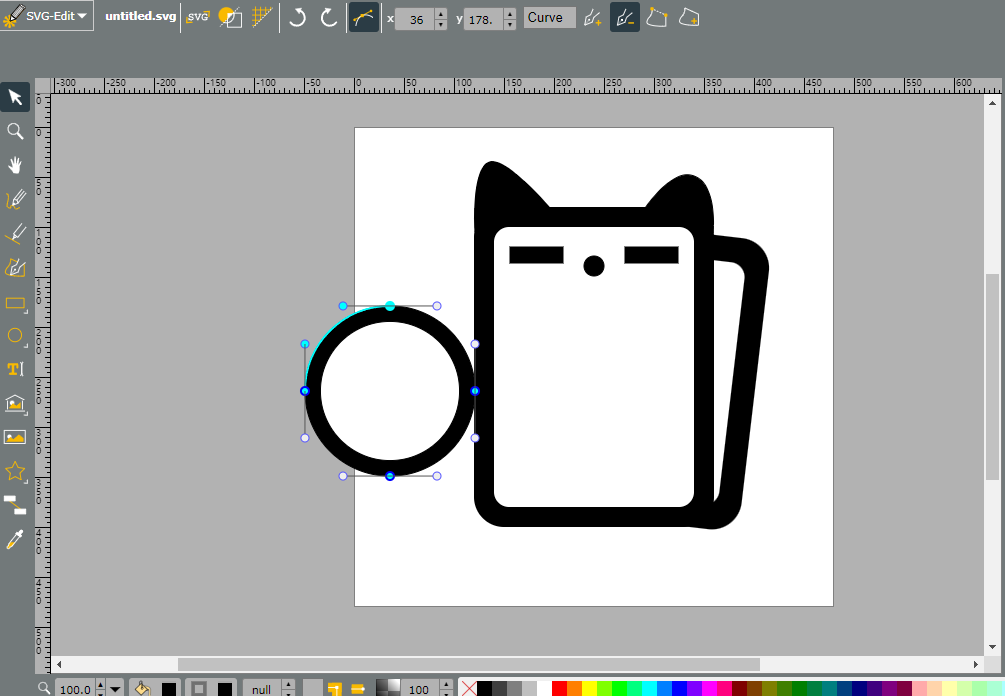Edit the node y coordinate field

tap(484, 19)
